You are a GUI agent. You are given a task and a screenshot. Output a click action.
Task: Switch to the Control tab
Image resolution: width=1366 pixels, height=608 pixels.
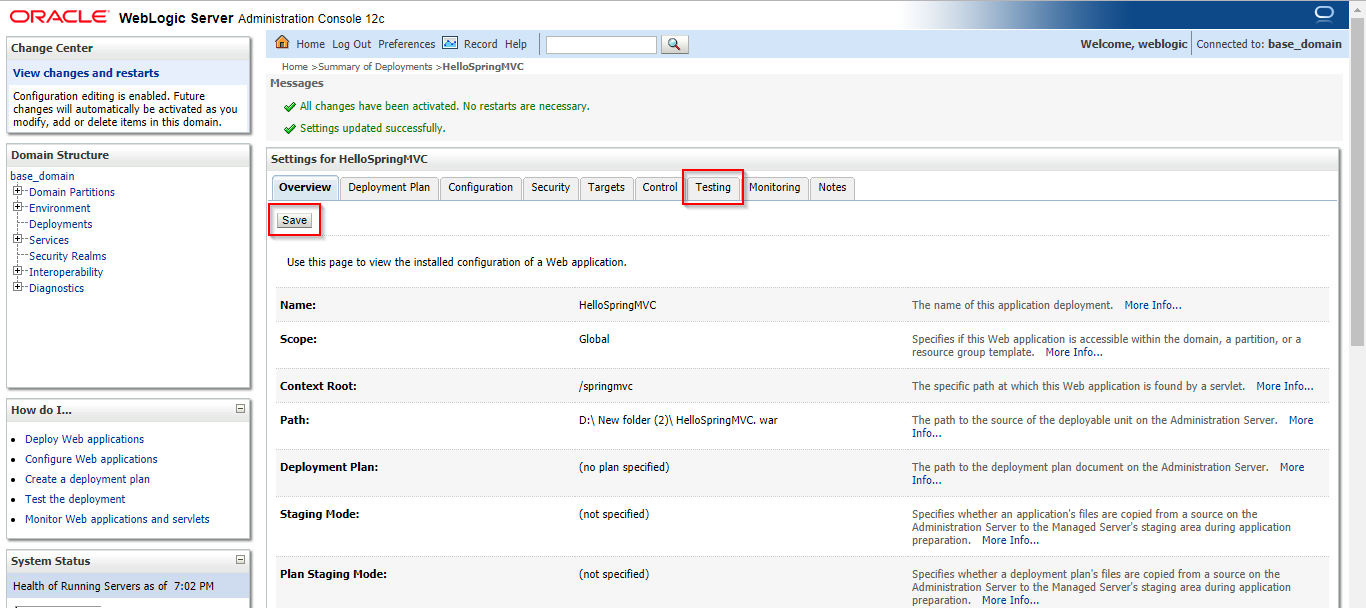click(660, 188)
